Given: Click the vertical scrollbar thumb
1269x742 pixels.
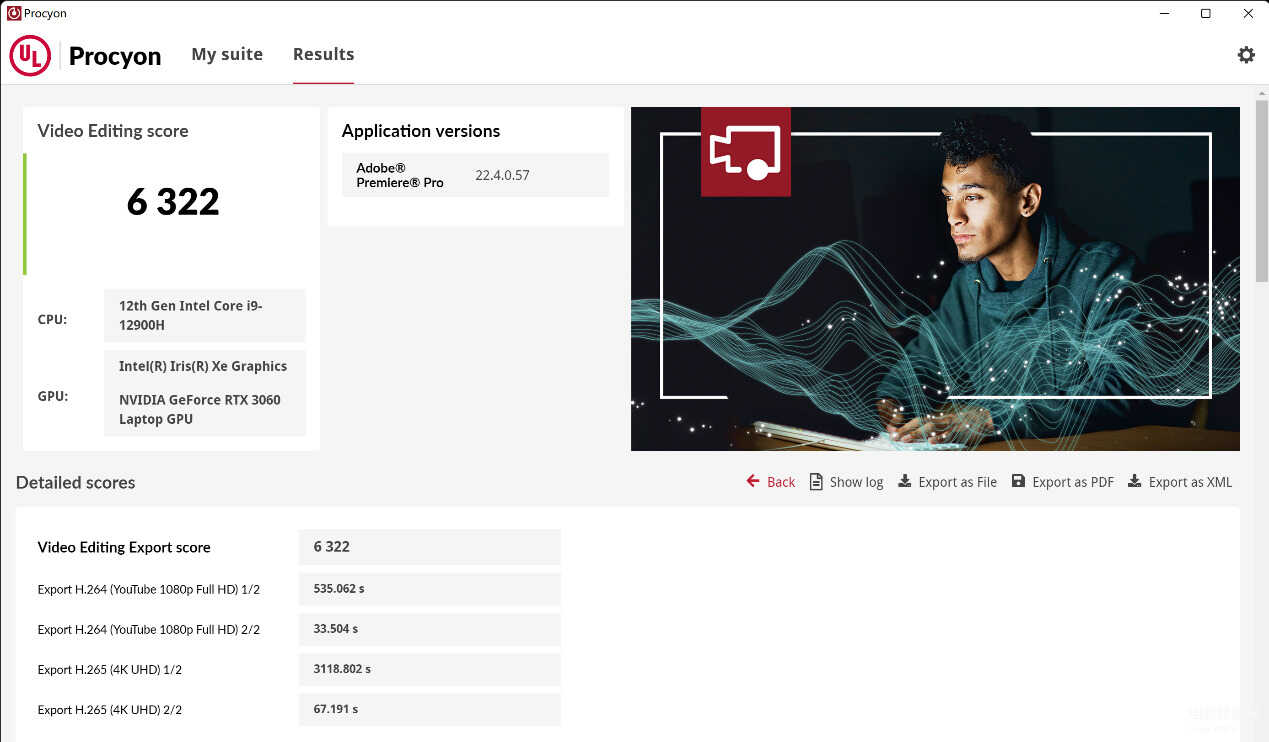Looking at the screenshot, I should pyautogui.click(x=1261, y=190).
